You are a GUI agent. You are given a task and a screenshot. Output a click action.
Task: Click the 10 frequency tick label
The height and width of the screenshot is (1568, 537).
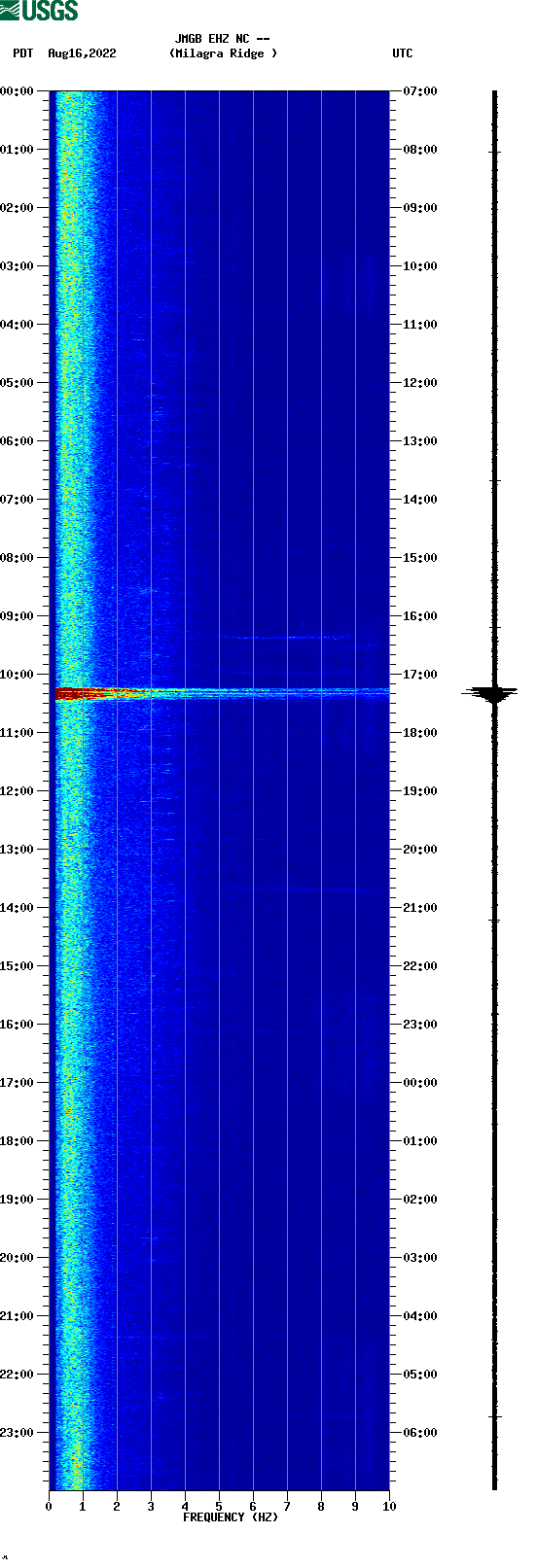(389, 1507)
